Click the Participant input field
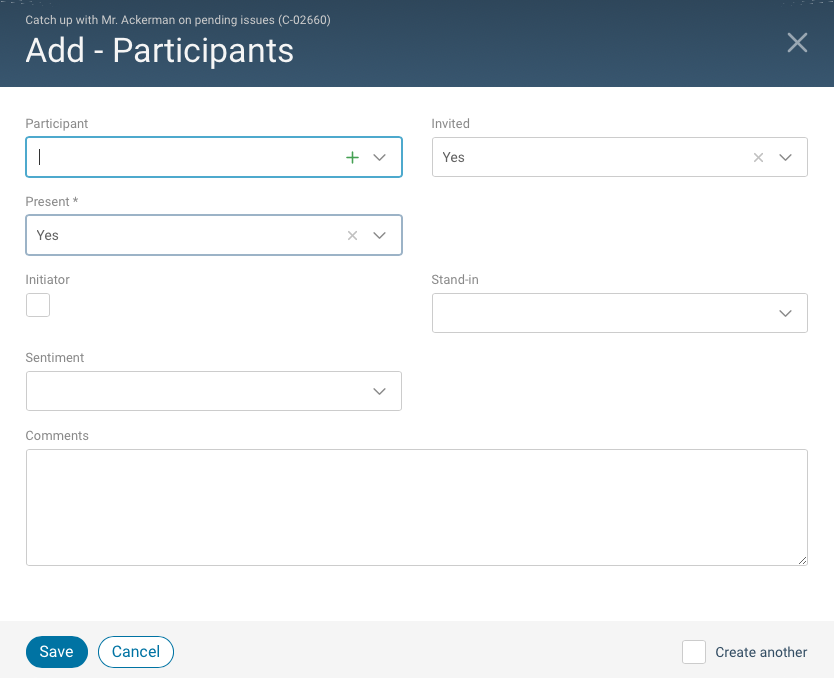834x678 pixels. [180, 157]
